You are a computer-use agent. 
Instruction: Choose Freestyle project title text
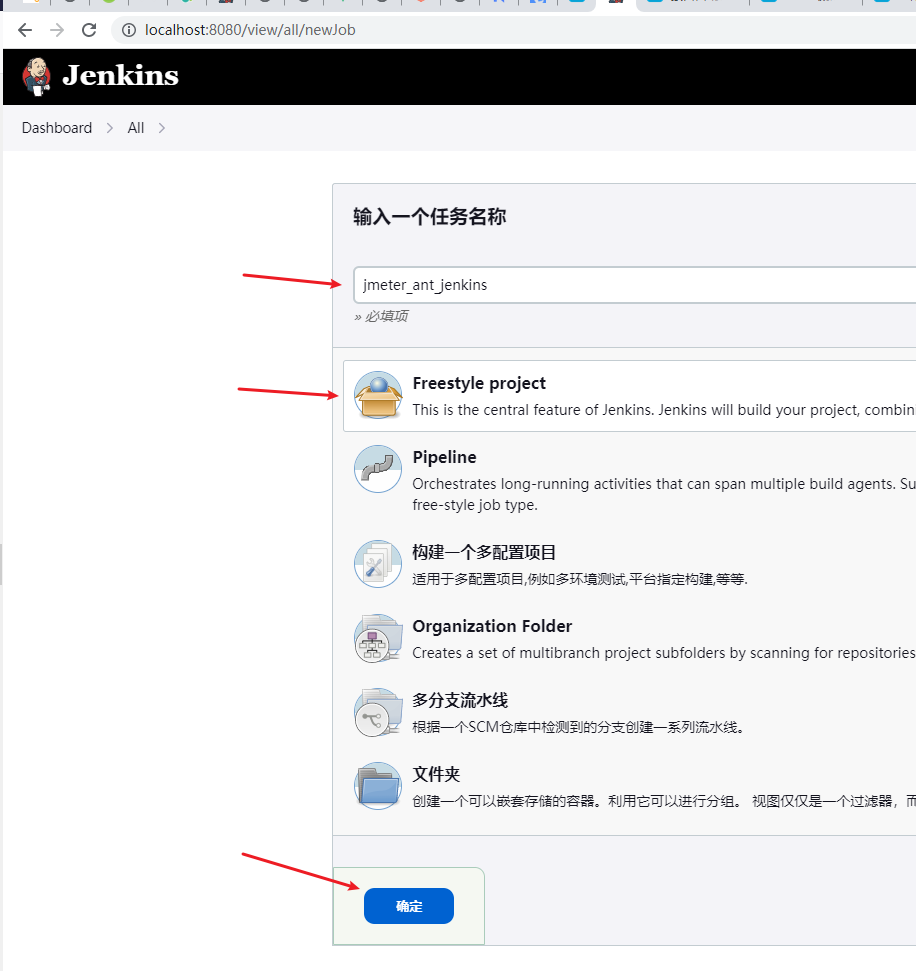coord(479,383)
